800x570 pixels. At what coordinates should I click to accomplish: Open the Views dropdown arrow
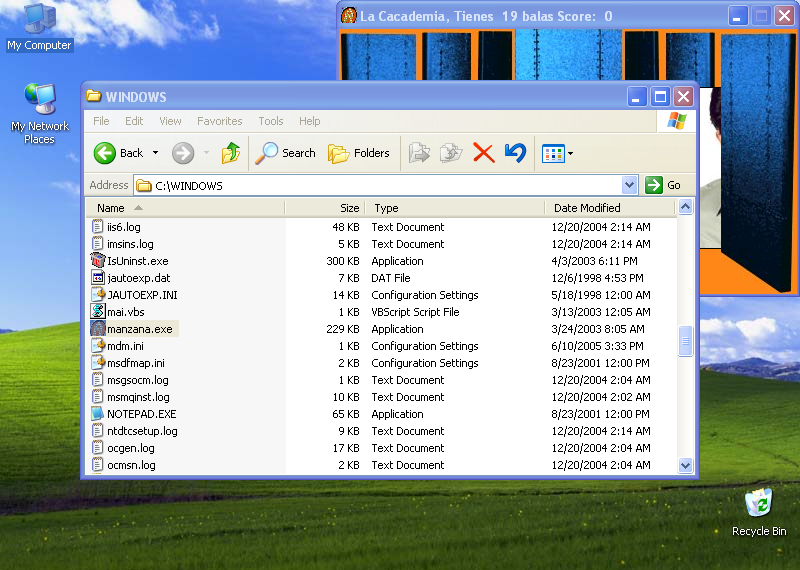pos(570,153)
